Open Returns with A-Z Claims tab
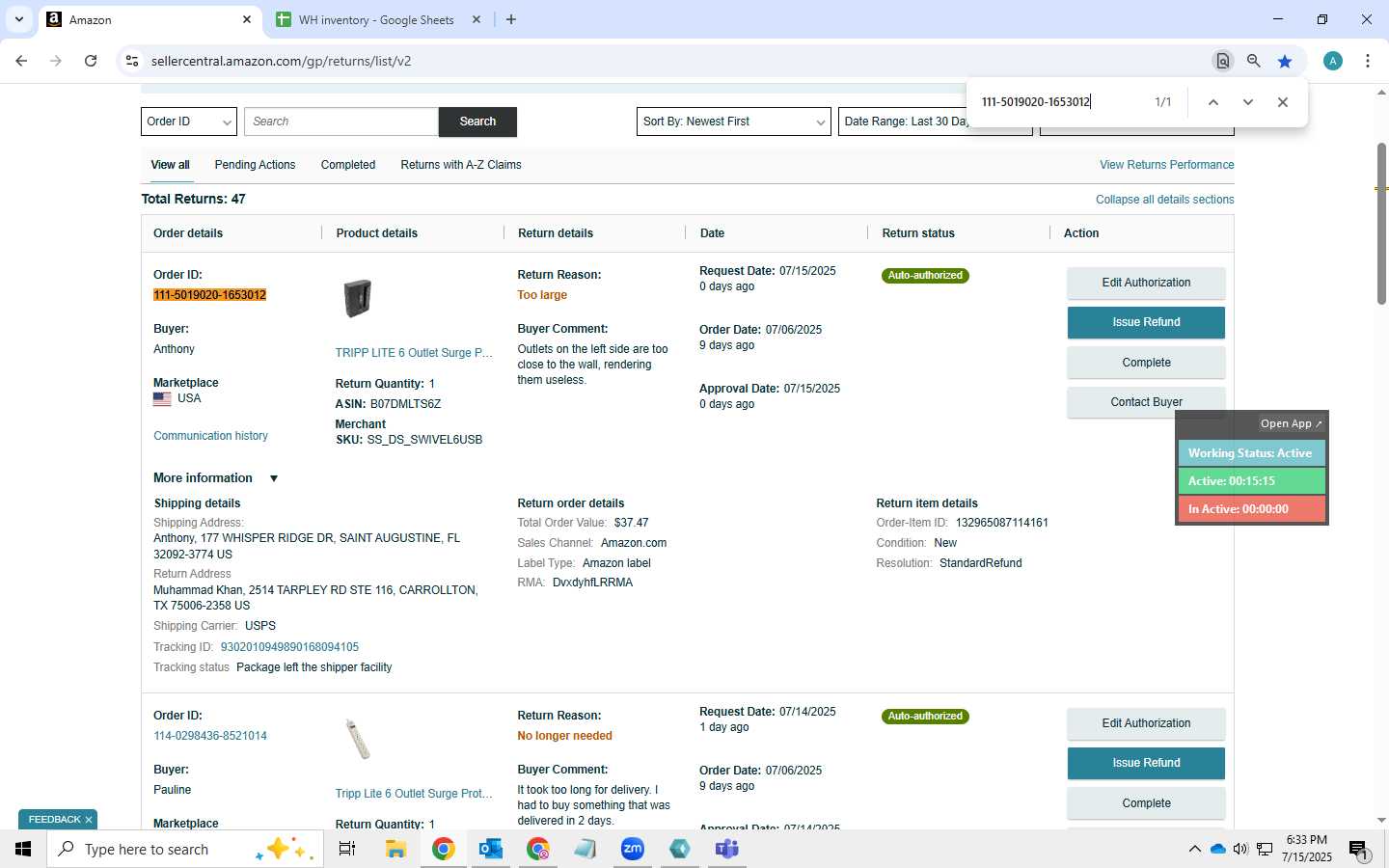 [x=461, y=165]
